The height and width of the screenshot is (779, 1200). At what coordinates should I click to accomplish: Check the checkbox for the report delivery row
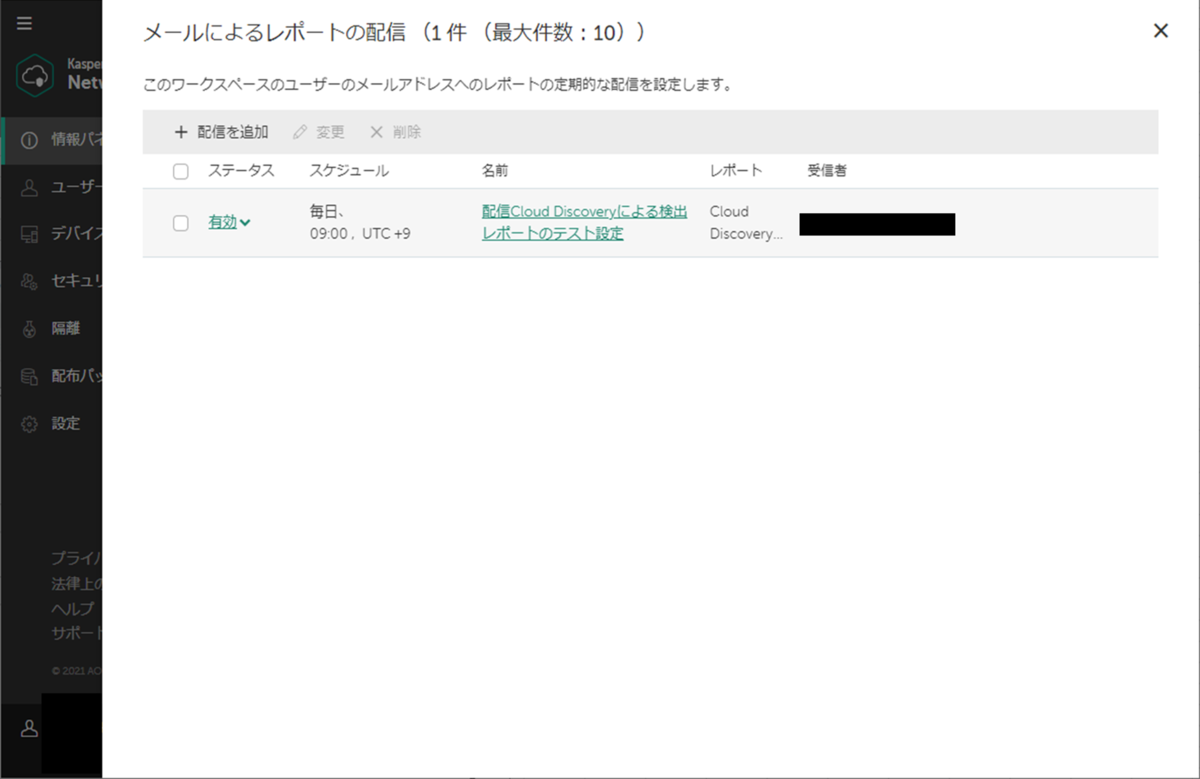tap(181, 223)
